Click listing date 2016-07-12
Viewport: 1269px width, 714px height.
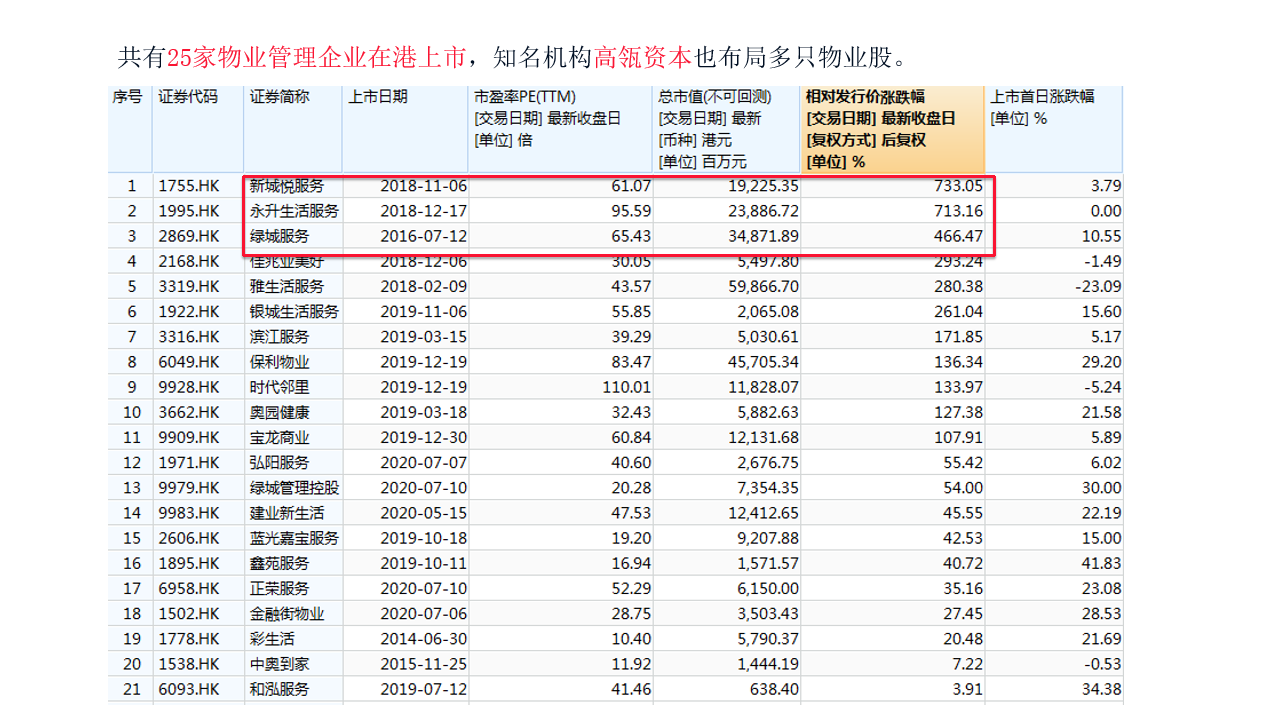coord(424,236)
